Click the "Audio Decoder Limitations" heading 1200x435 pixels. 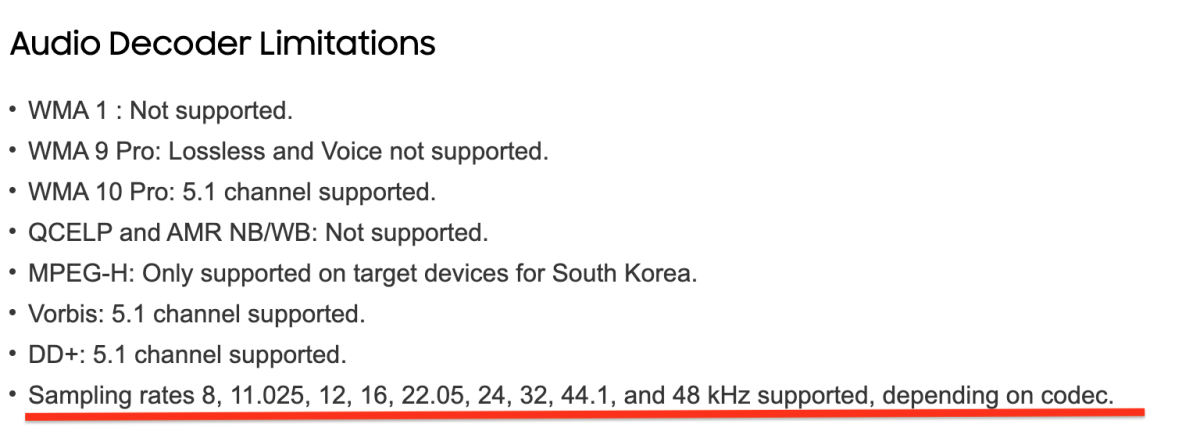click(x=223, y=44)
